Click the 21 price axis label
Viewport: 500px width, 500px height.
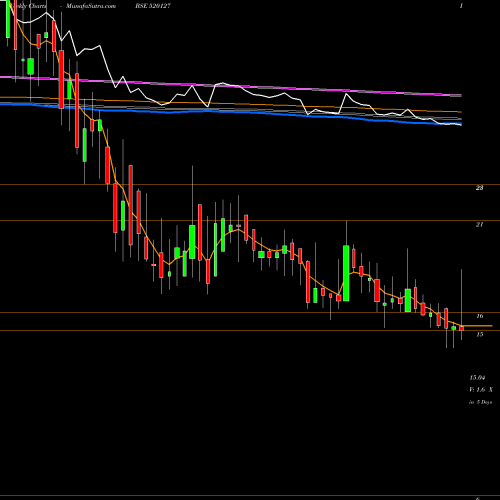coord(479,225)
